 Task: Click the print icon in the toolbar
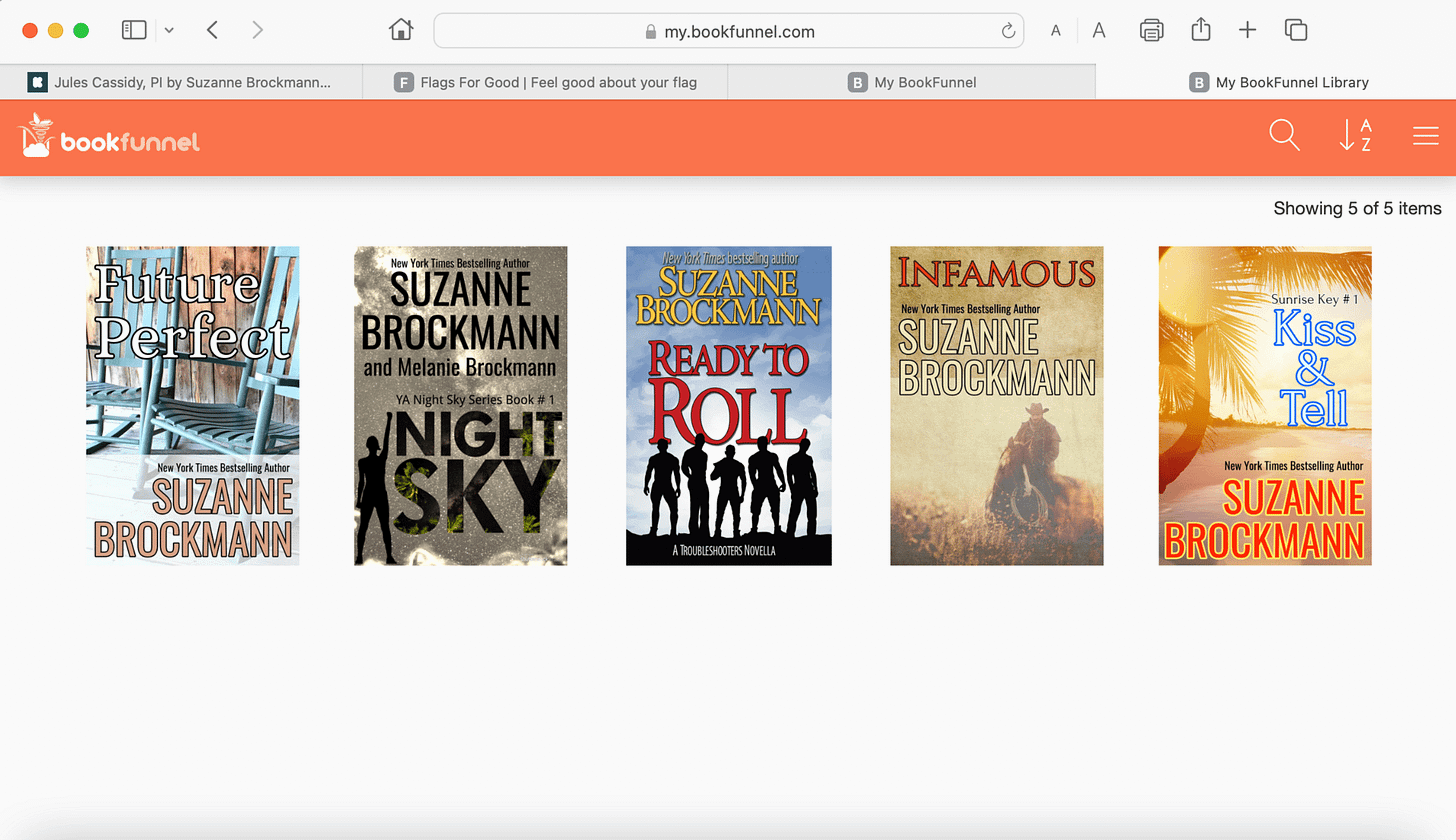click(1151, 30)
